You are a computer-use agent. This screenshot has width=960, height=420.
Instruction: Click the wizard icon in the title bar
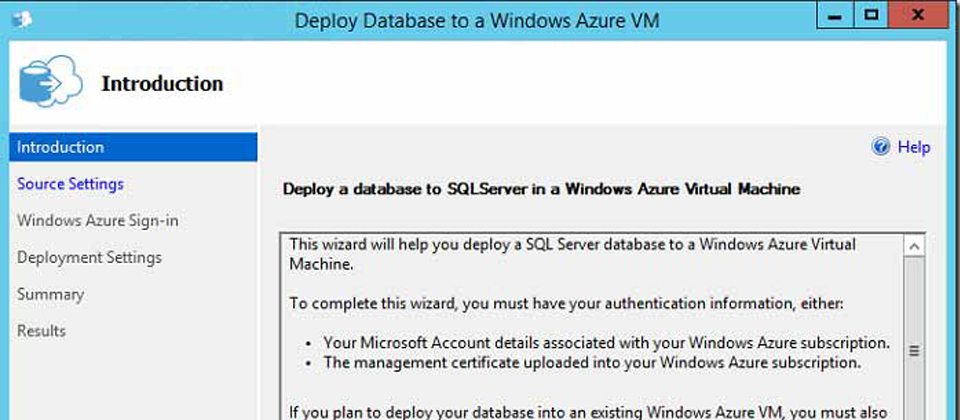coord(17,20)
